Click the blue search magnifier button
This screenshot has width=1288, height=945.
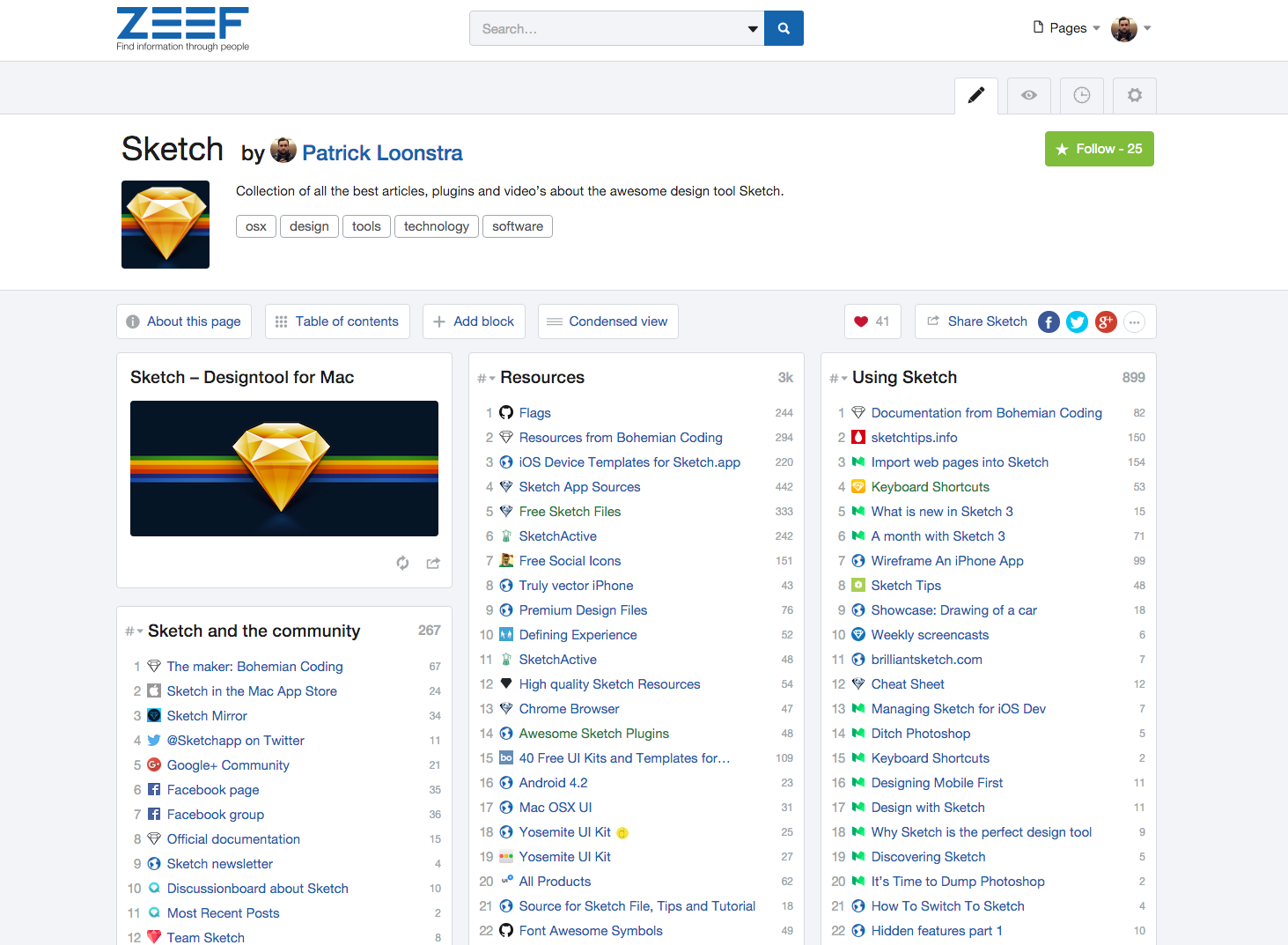click(784, 28)
